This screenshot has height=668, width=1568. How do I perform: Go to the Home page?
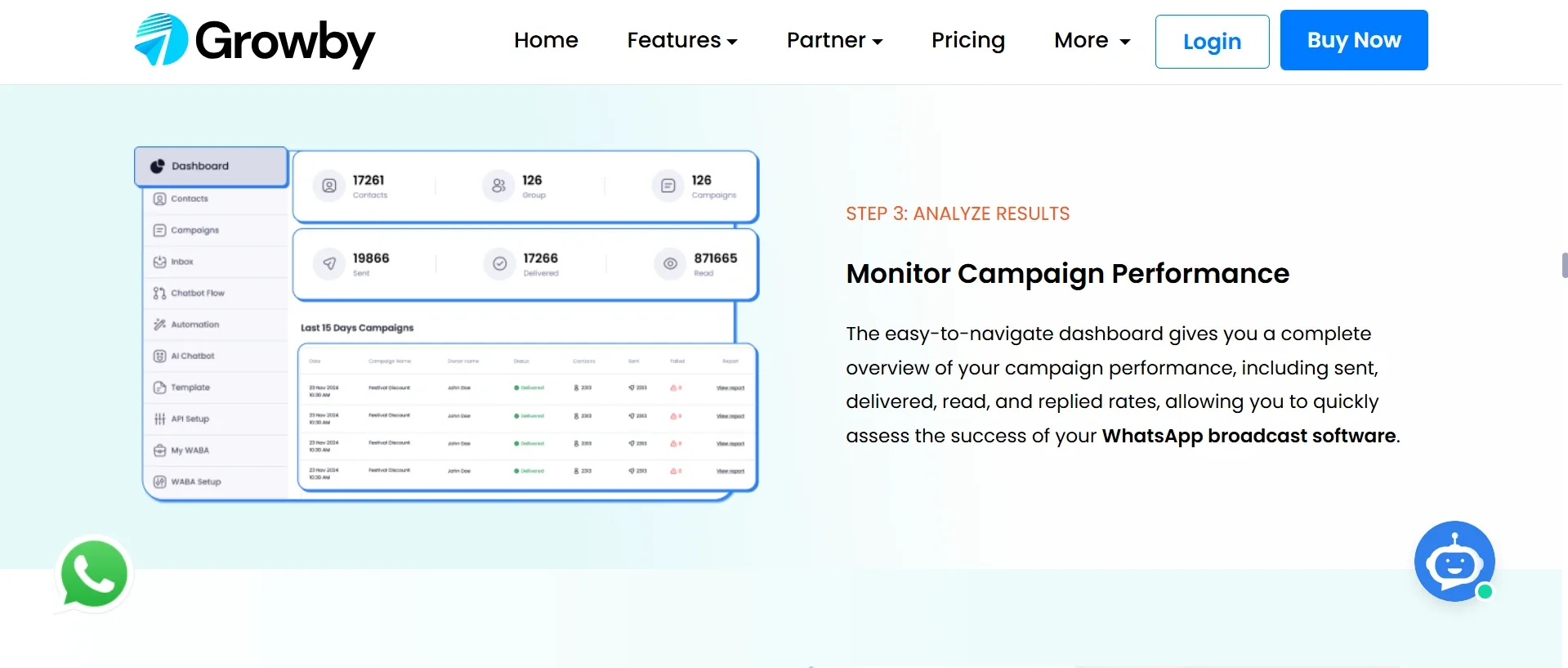coord(546,40)
